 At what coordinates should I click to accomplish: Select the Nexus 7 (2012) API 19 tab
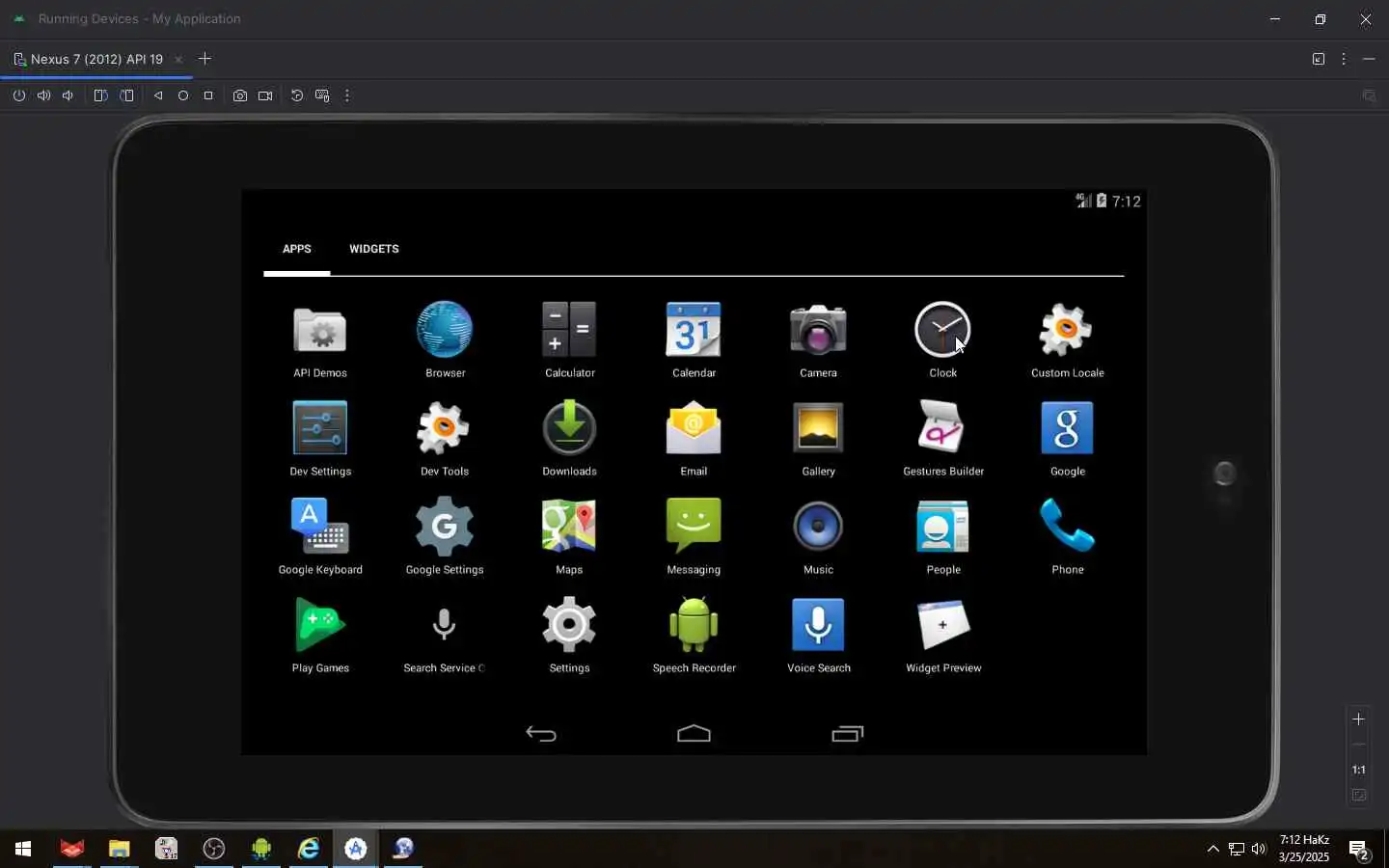[96, 59]
